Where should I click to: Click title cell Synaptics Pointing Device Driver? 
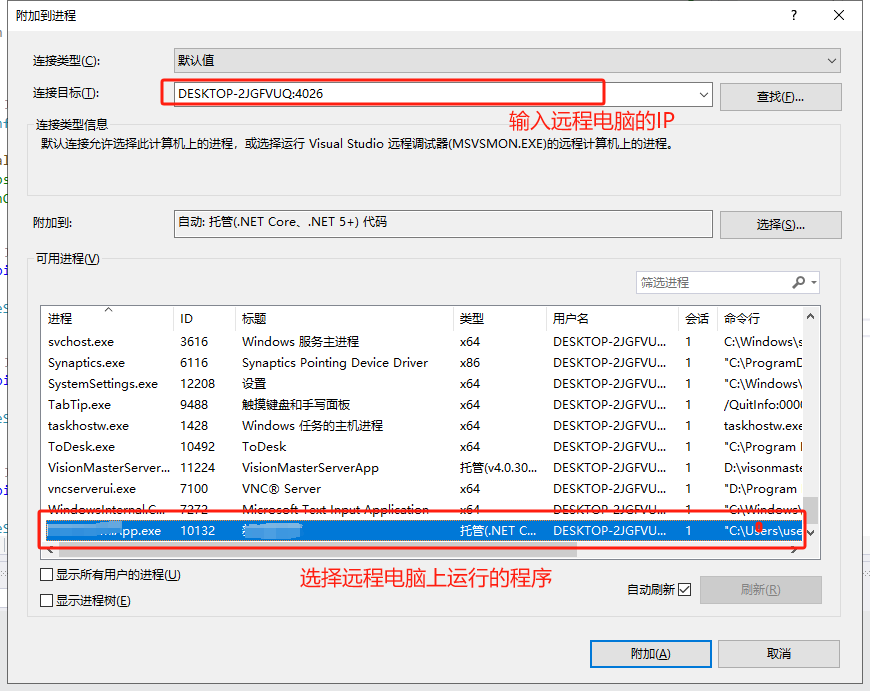[335, 363]
